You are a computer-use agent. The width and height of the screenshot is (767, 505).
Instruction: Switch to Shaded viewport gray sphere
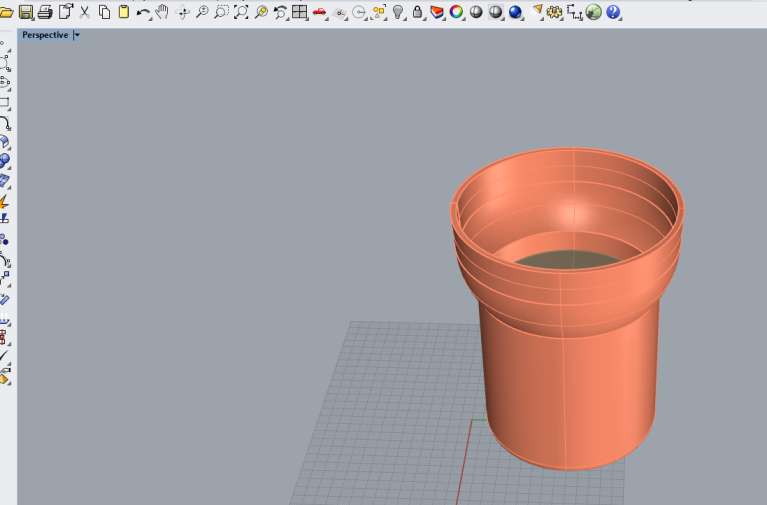coord(476,12)
